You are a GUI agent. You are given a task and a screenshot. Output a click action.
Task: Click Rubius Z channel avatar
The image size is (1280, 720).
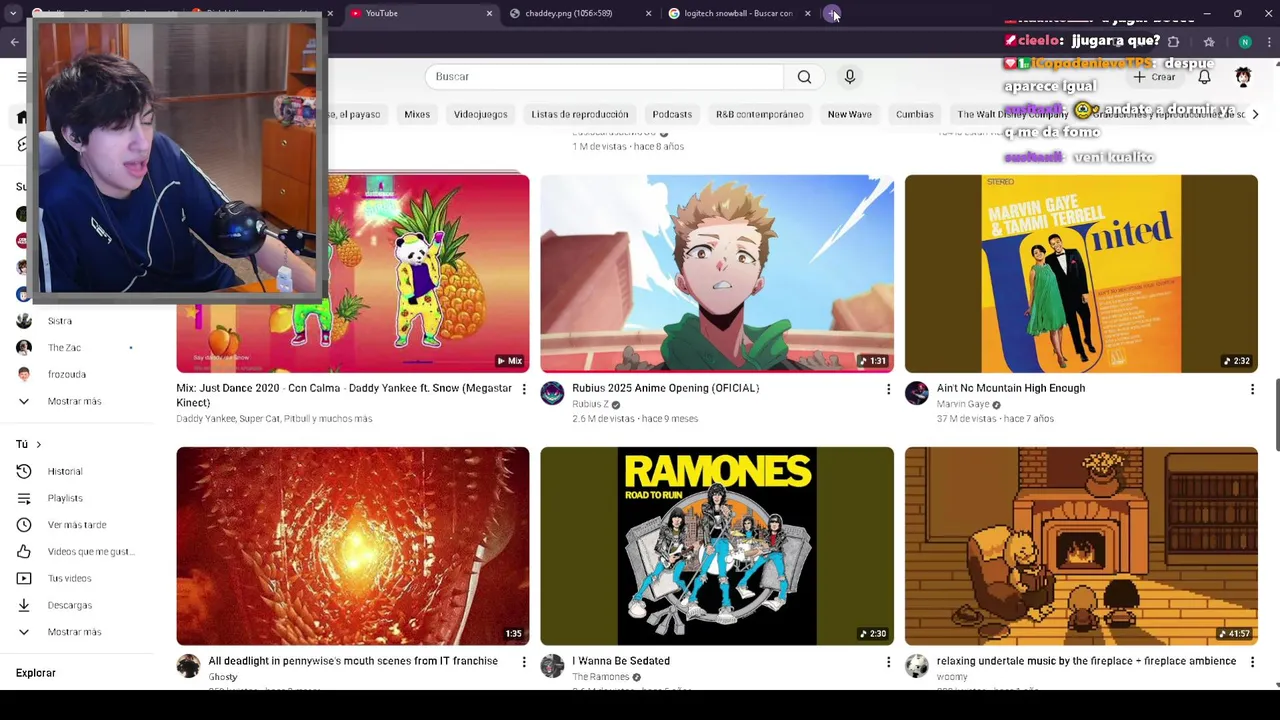tap(552, 393)
